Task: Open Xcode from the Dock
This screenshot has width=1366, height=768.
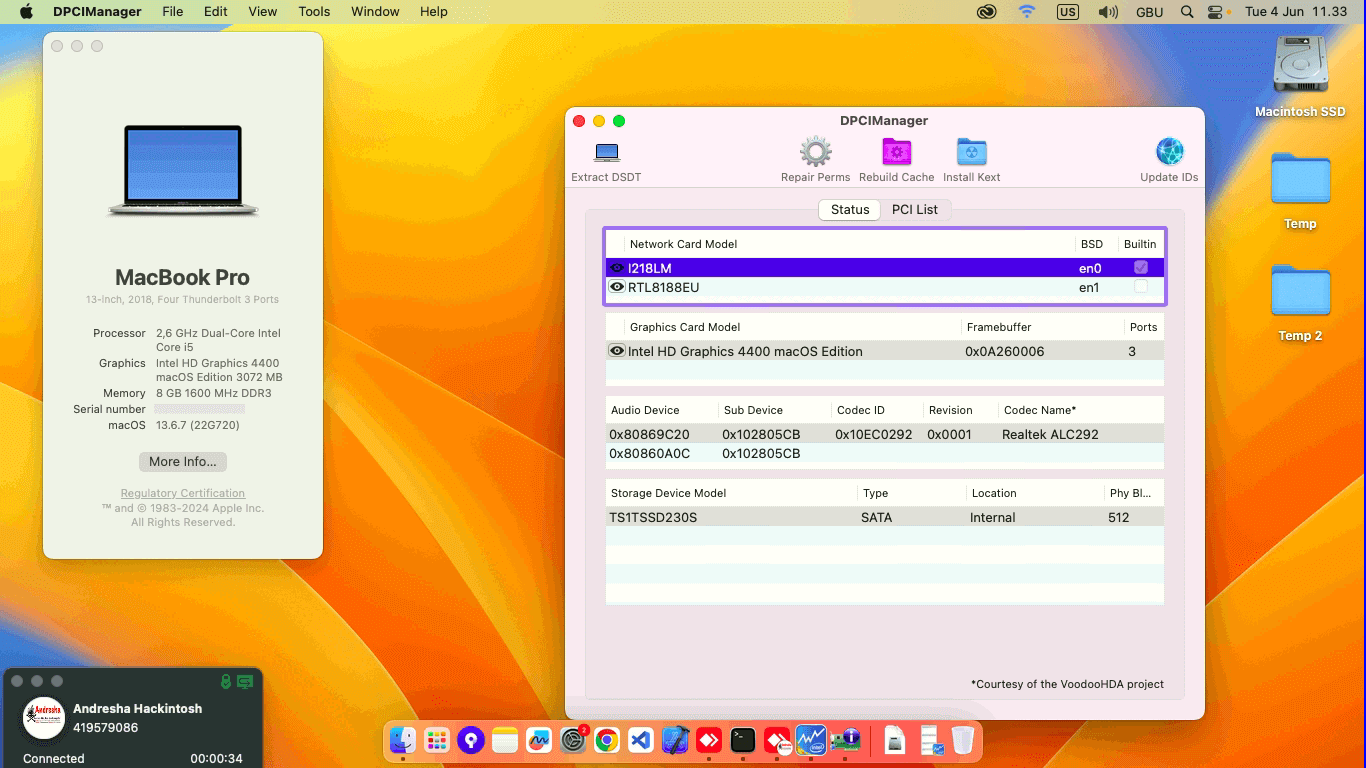Action: point(675,740)
